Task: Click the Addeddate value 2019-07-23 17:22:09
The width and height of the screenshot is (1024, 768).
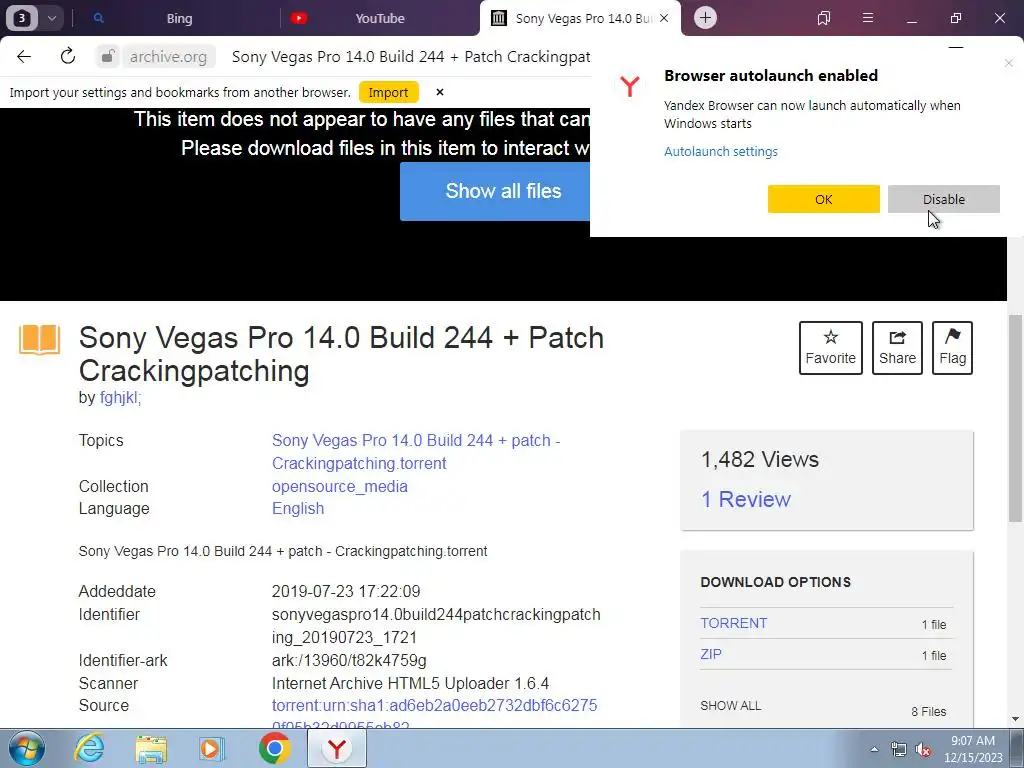Action: (x=346, y=592)
